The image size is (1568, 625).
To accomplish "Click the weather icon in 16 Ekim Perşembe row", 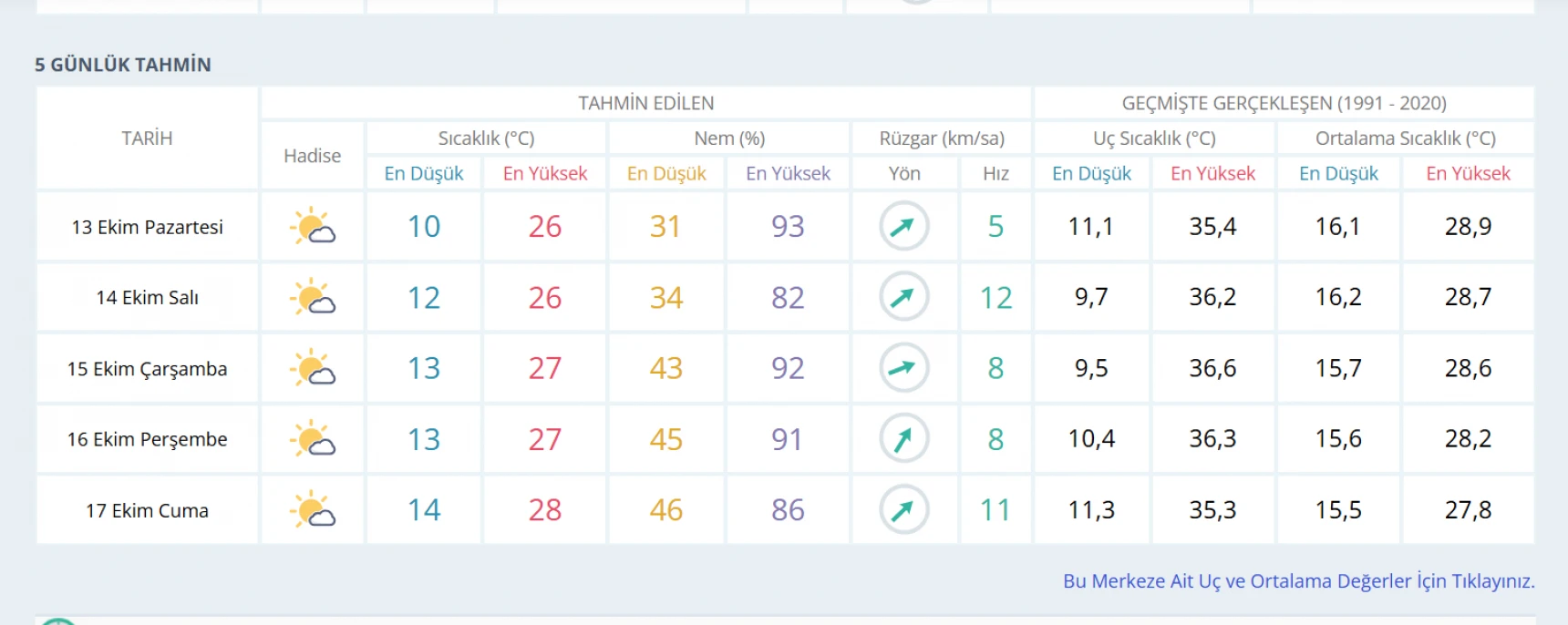I will (x=312, y=439).
